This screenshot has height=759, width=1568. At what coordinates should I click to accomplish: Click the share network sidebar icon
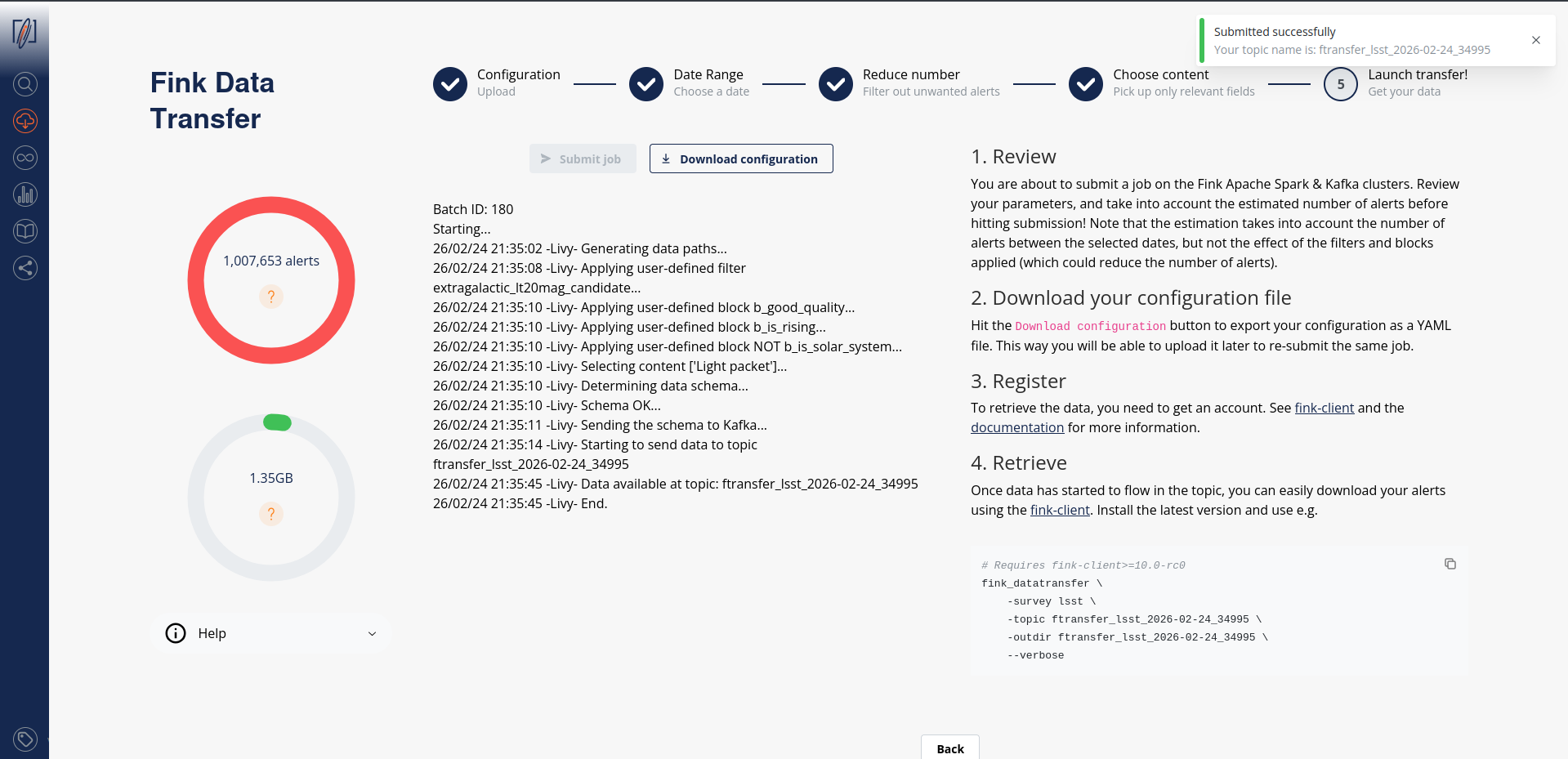point(25,268)
